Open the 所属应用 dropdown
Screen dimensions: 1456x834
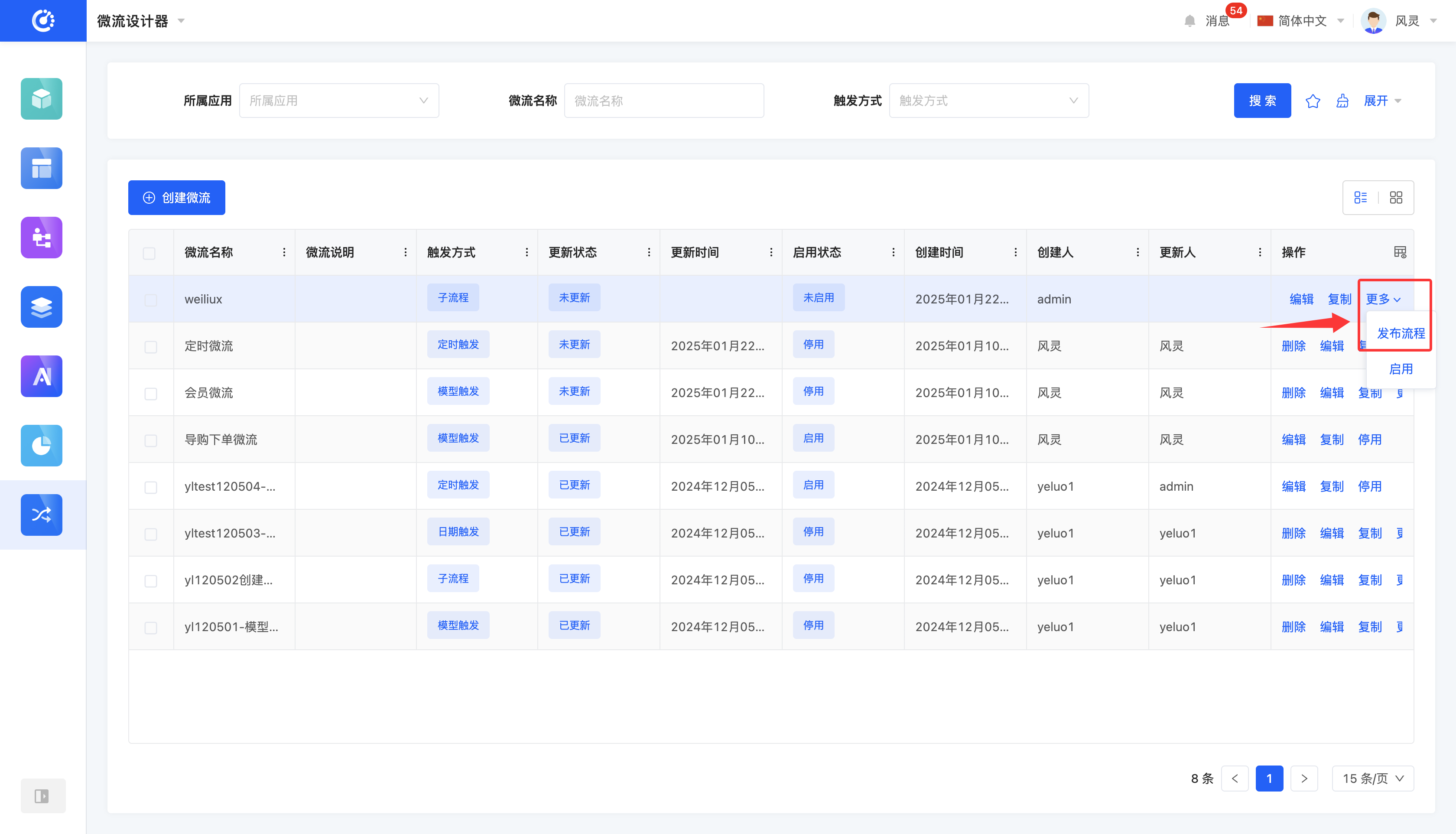tap(339, 101)
